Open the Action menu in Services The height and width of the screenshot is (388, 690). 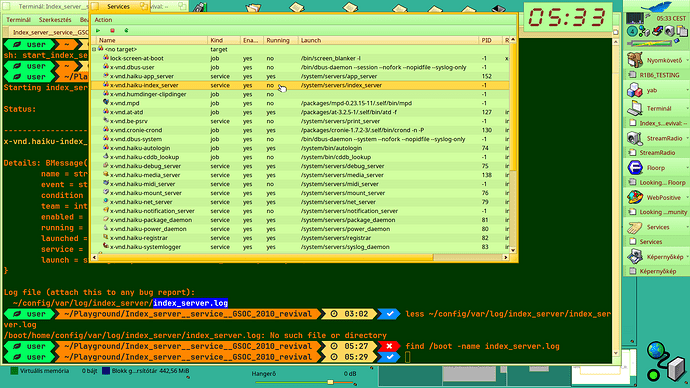(103, 20)
